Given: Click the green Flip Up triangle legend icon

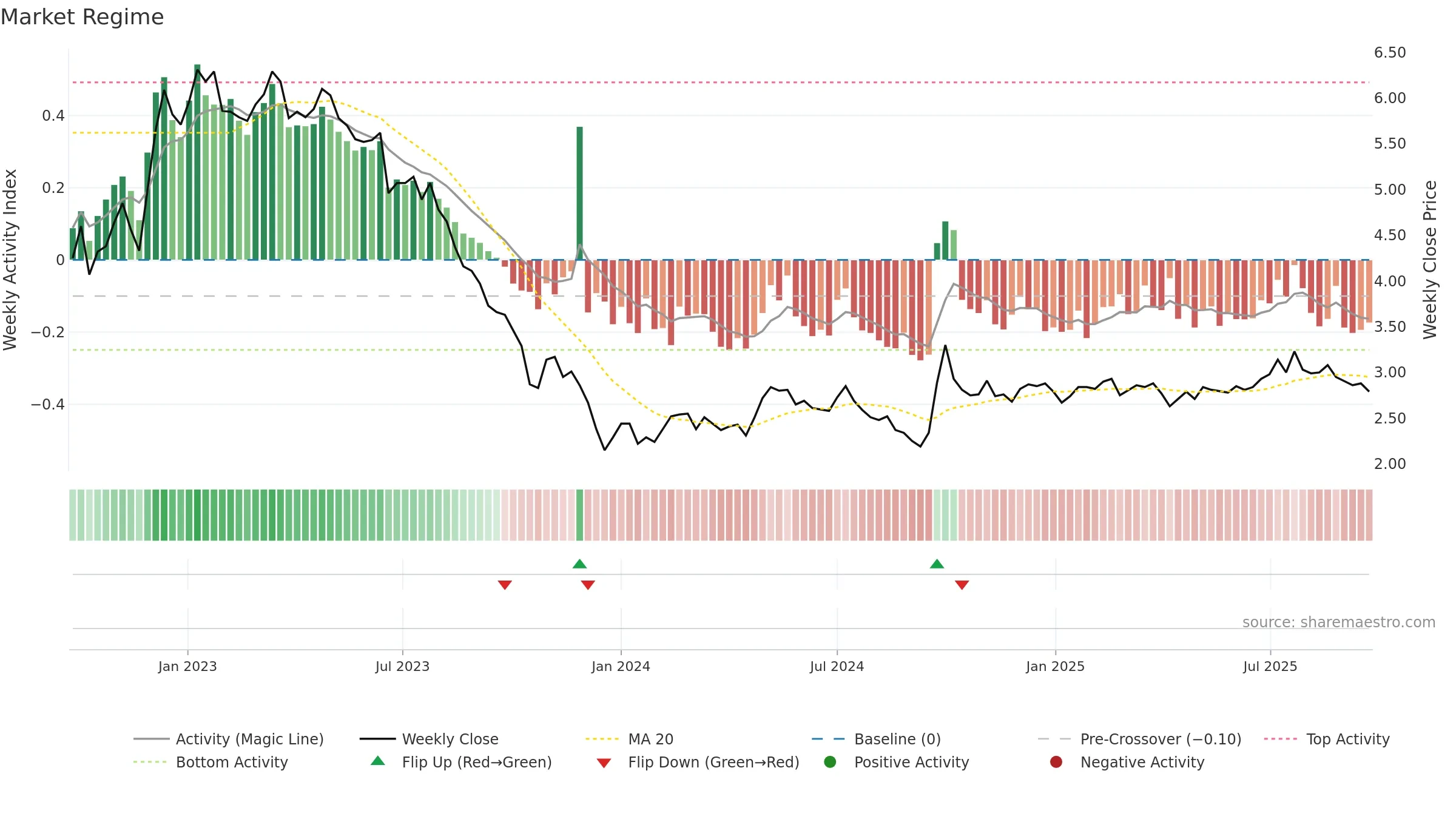Looking at the screenshot, I should click(x=378, y=761).
